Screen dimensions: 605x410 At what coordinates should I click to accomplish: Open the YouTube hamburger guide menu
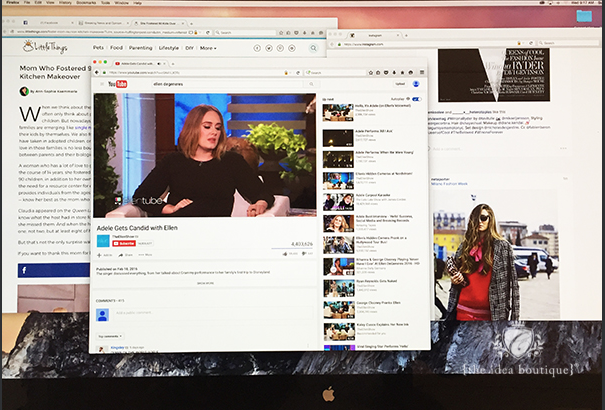pos(102,84)
